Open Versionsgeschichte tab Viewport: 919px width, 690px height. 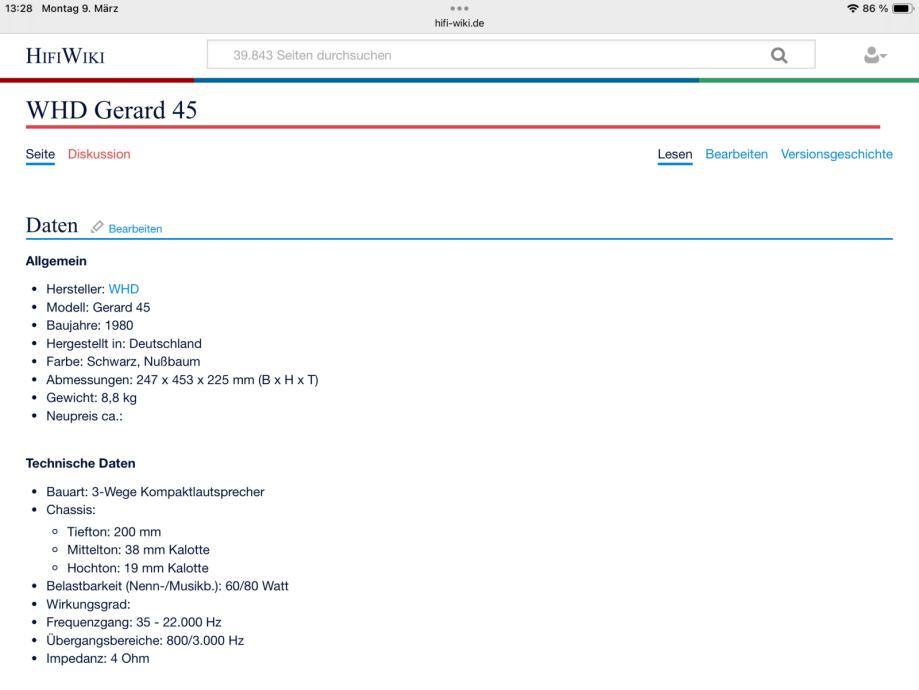pyautogui.click(x=836, y=154)
